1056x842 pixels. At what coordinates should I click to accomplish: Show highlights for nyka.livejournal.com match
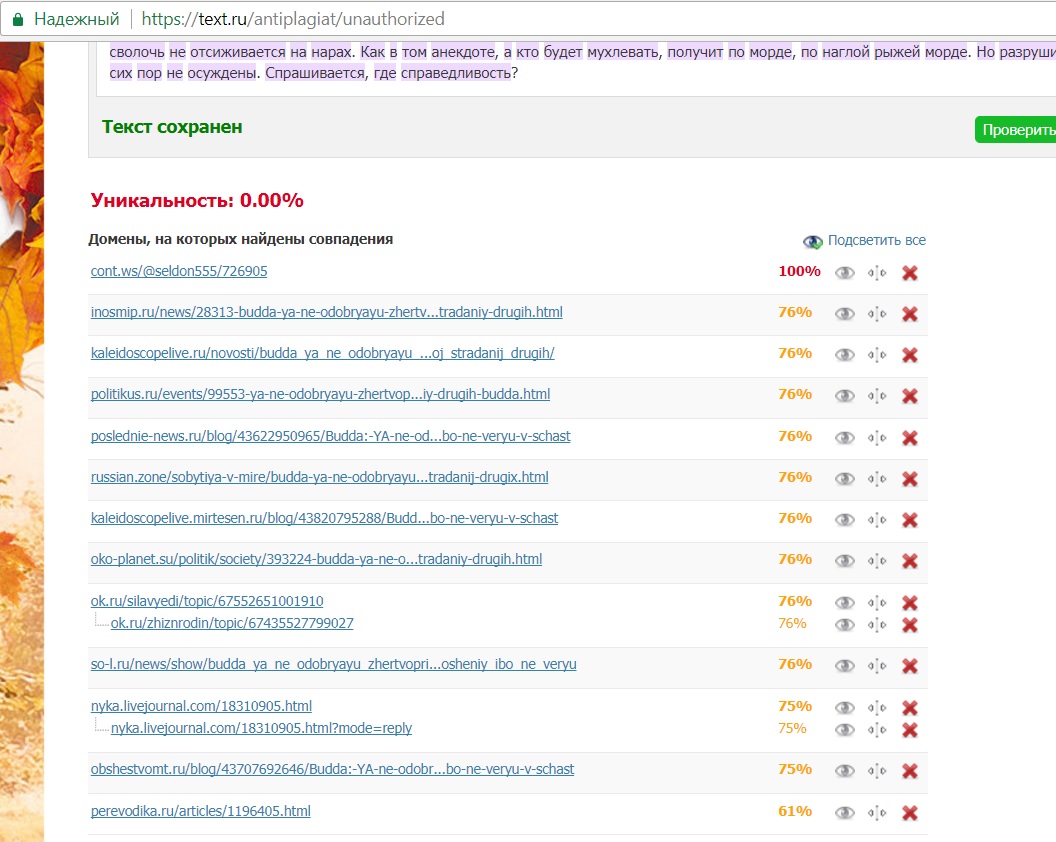click(845, 708)
